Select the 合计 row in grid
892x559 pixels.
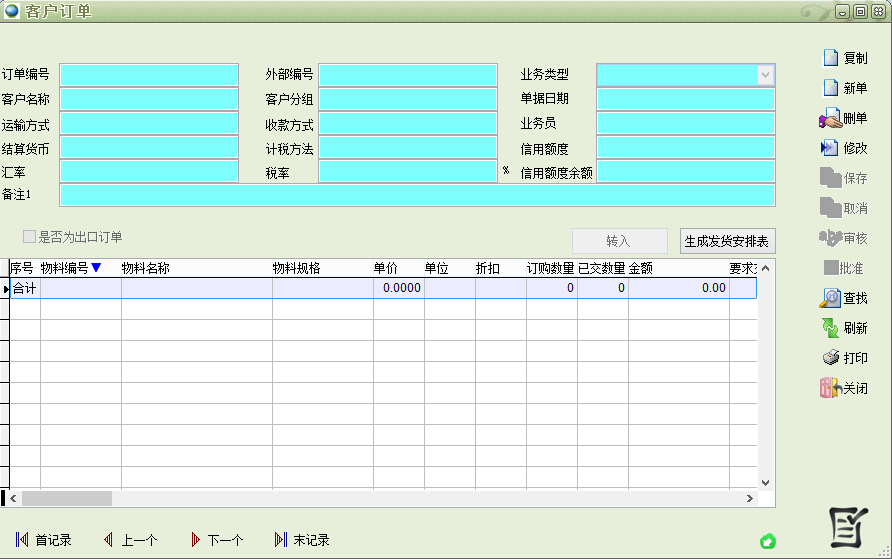(24, 288)
